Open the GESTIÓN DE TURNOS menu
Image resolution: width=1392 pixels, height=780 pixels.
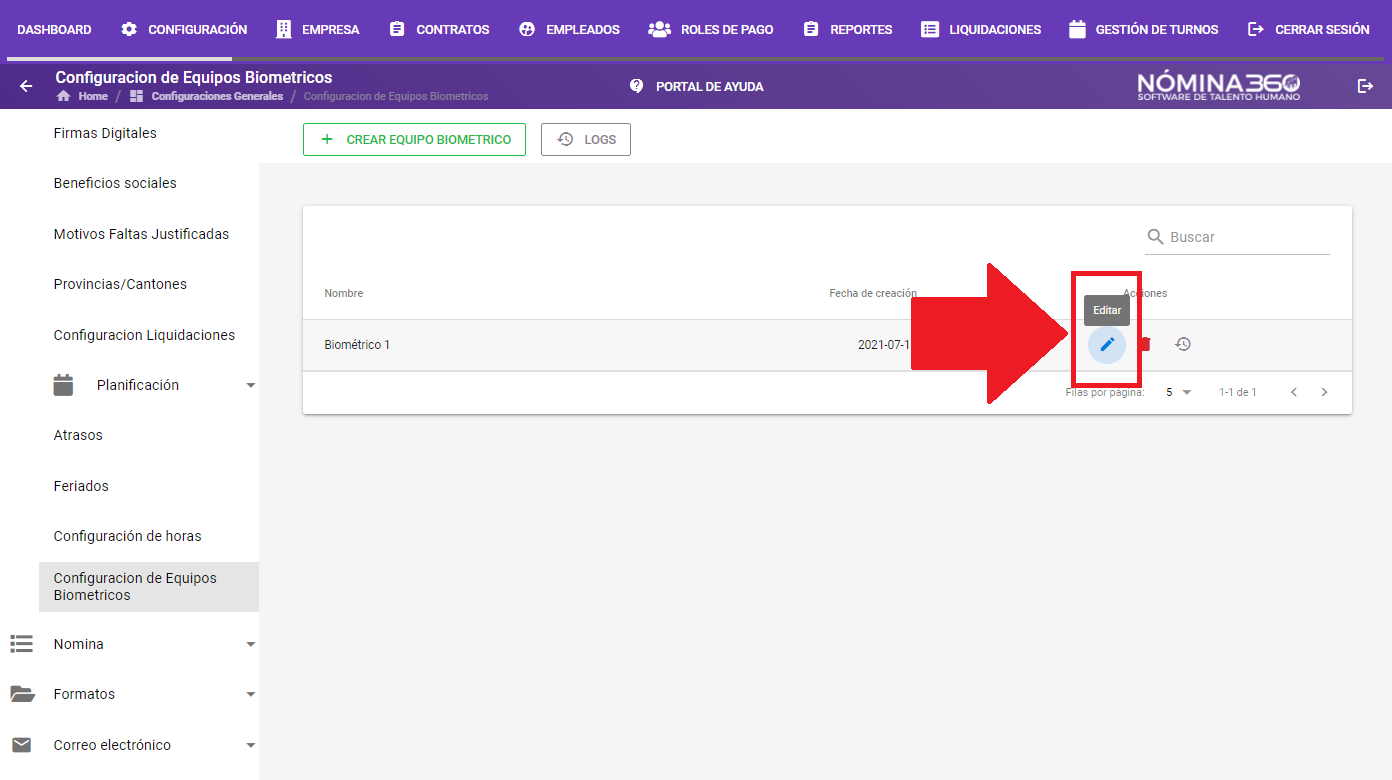(1143, 30)
